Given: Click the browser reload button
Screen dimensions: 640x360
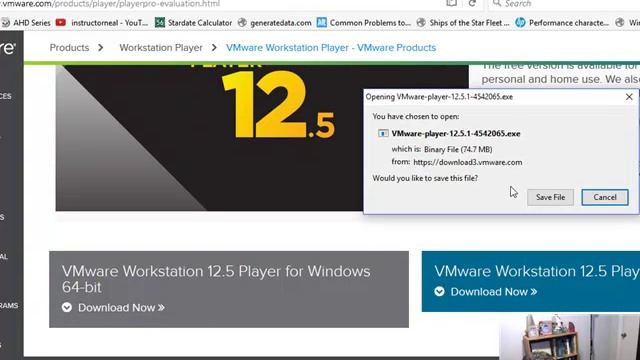Looking at the screenshot, I should 472,4.
